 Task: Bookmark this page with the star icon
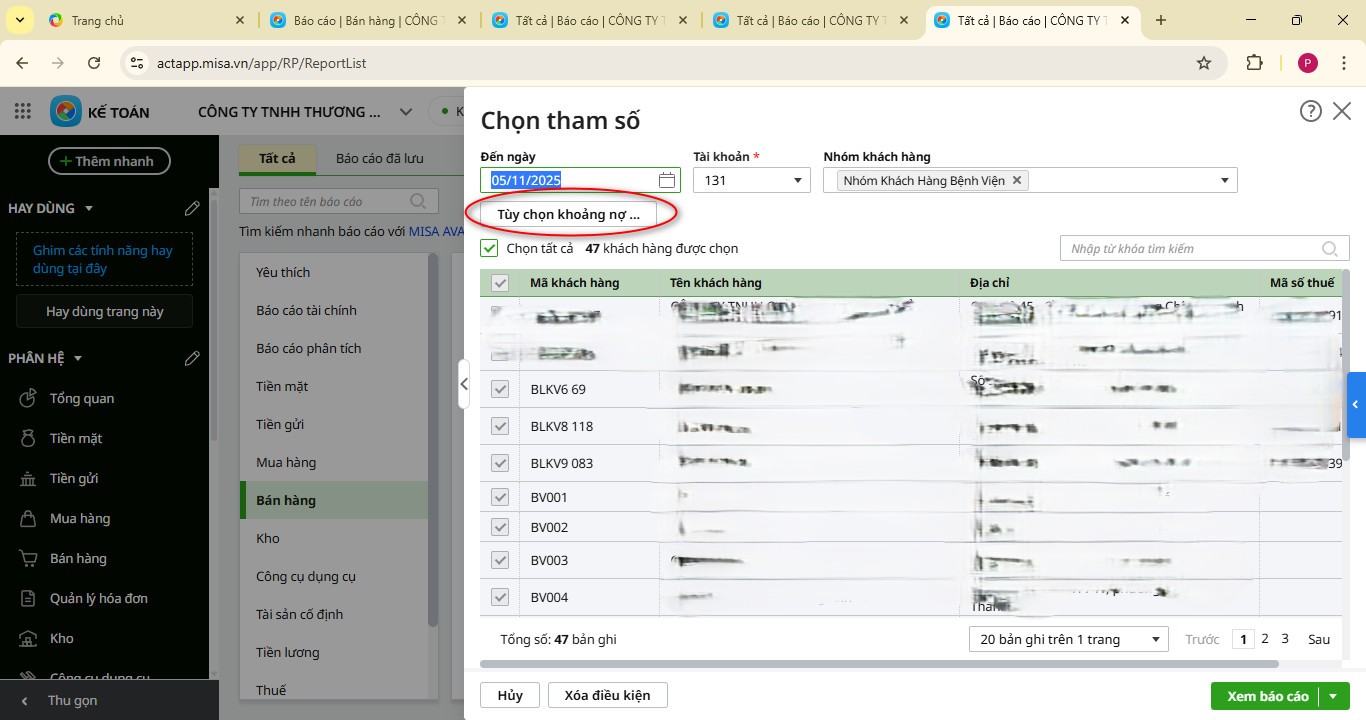coord(1204,63)
